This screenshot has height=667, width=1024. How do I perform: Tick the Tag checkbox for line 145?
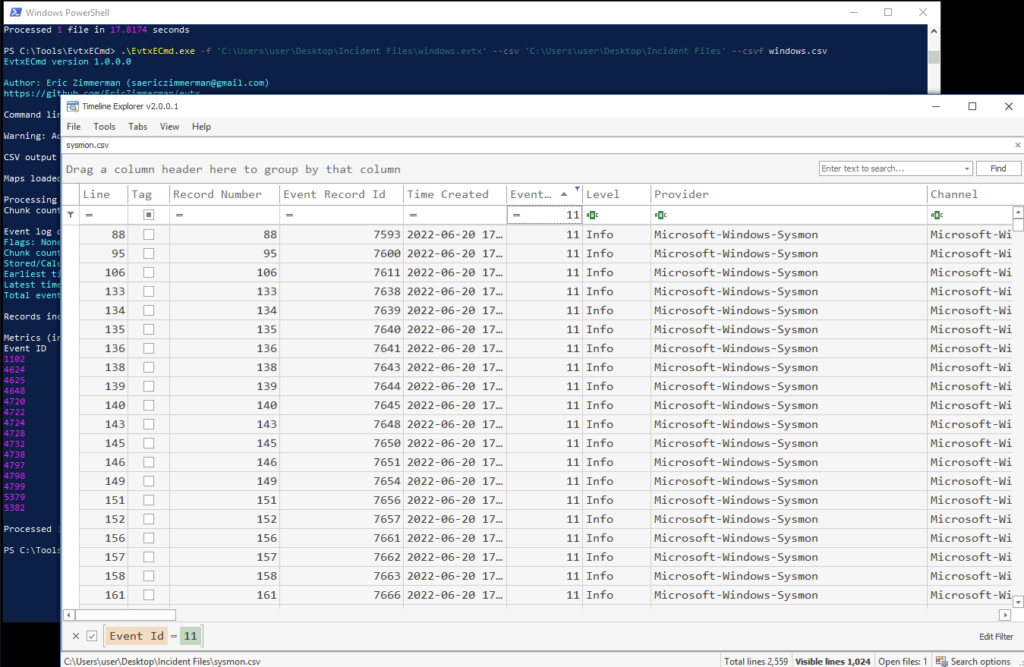coord(149,443)
